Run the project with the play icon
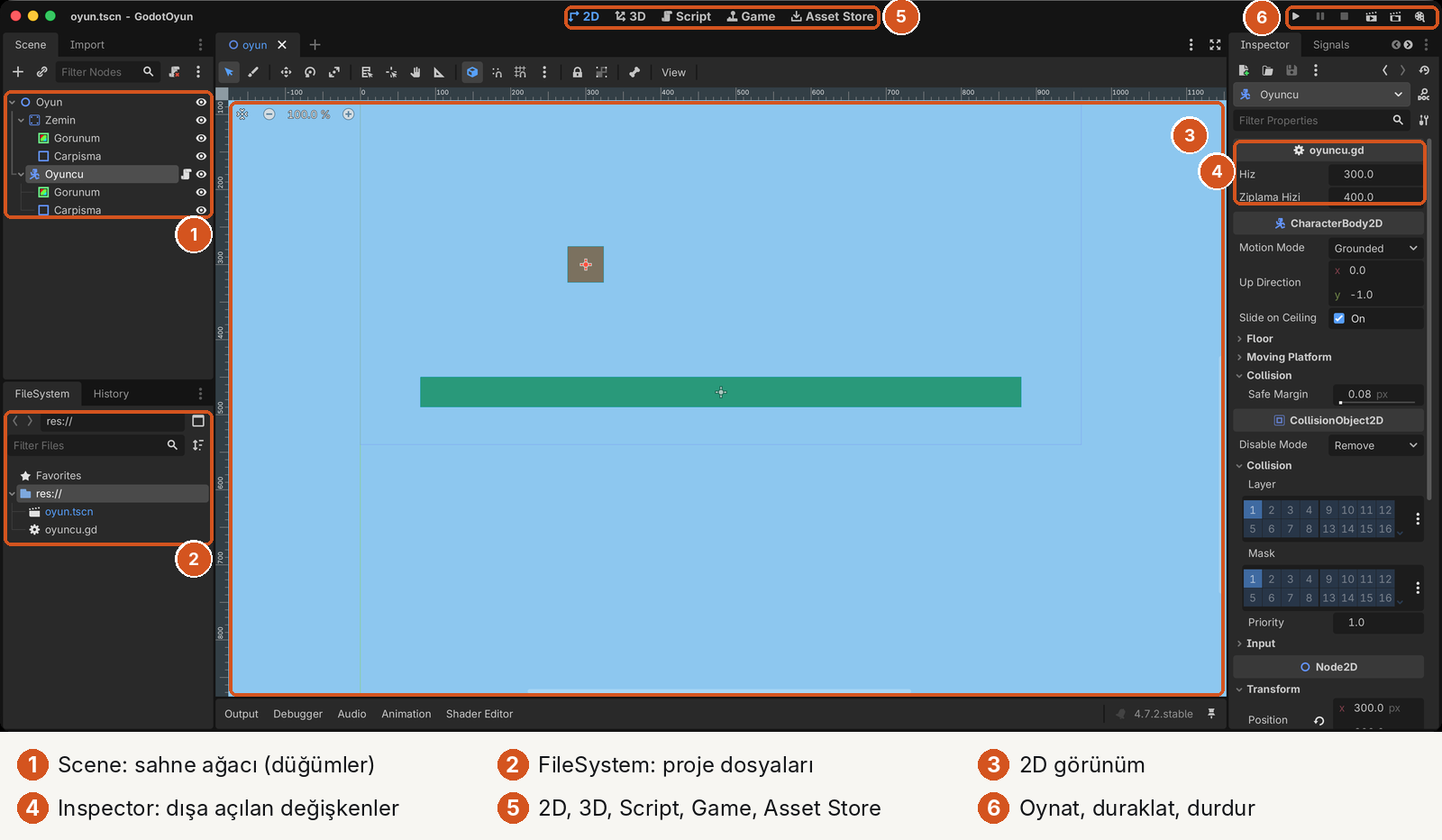 point(1296,16)
